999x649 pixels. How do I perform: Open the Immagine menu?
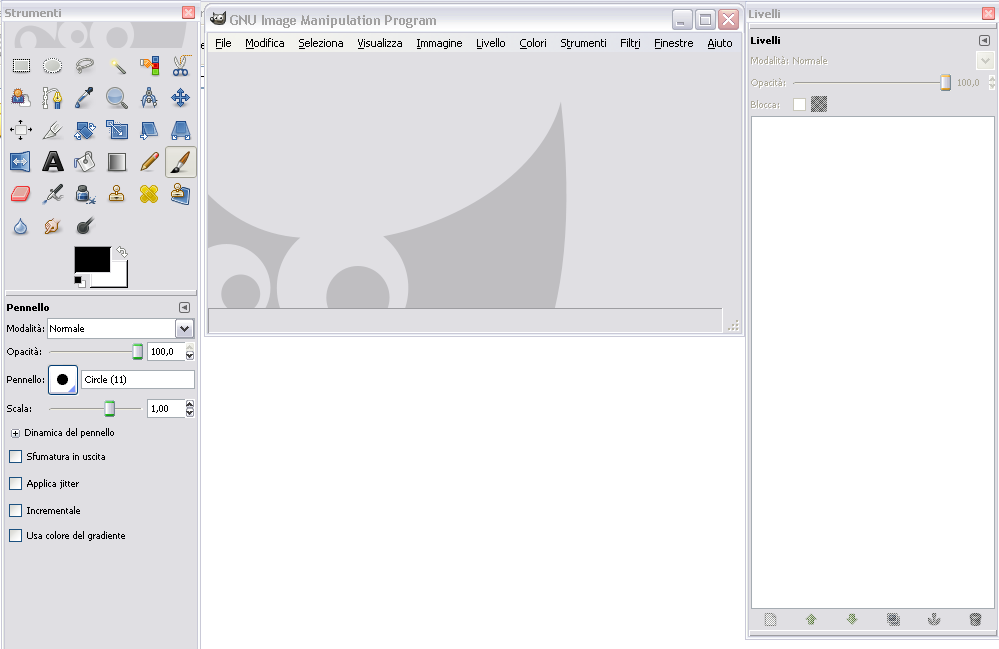tap(439, 43)
